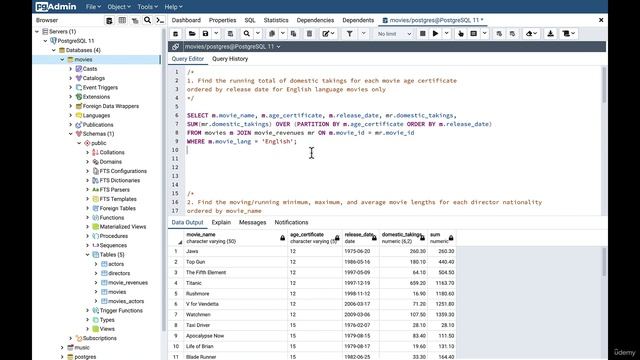Click the lock icon in movie_name column header
Viewport: 640px width, 360px height.
click(x=282, y=238)
